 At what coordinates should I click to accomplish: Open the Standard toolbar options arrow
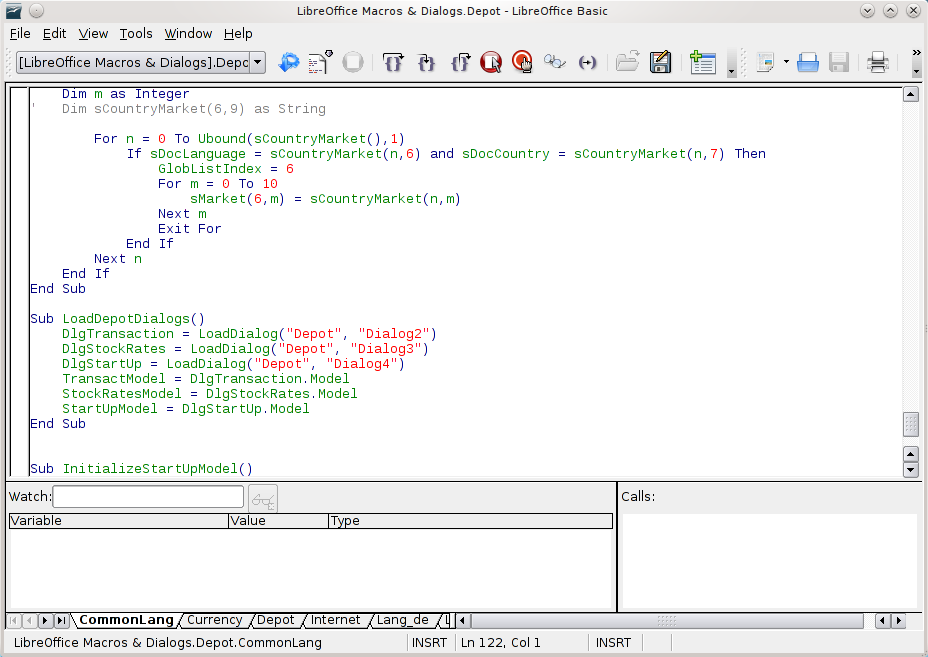[x=917, y=72]
